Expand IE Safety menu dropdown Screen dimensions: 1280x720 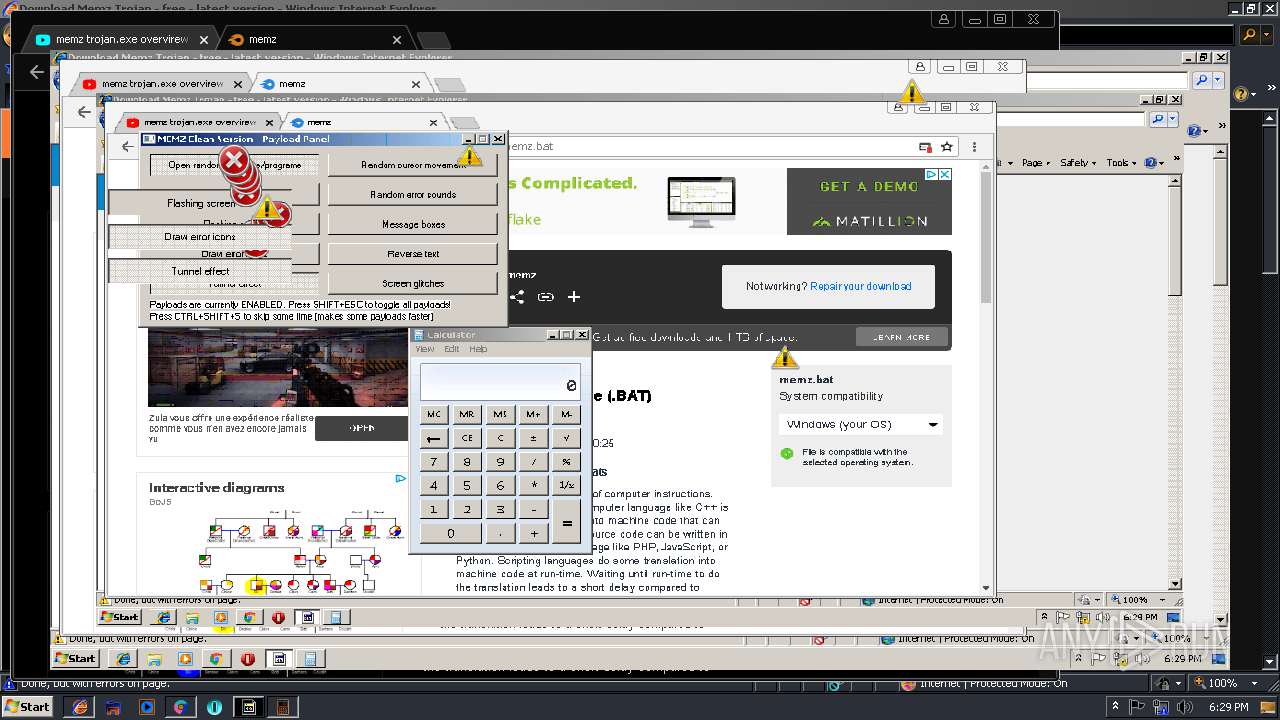click(x=1077, y=163)
